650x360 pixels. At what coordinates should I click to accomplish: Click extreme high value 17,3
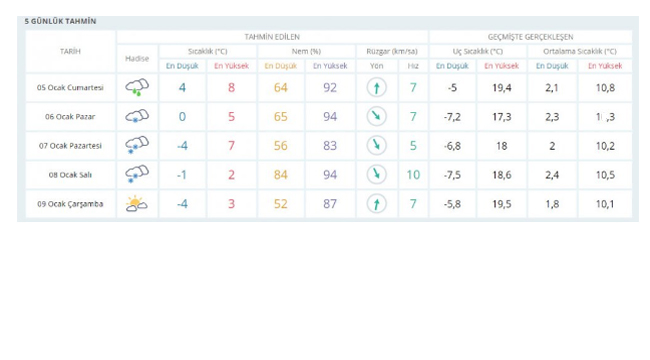502,117
